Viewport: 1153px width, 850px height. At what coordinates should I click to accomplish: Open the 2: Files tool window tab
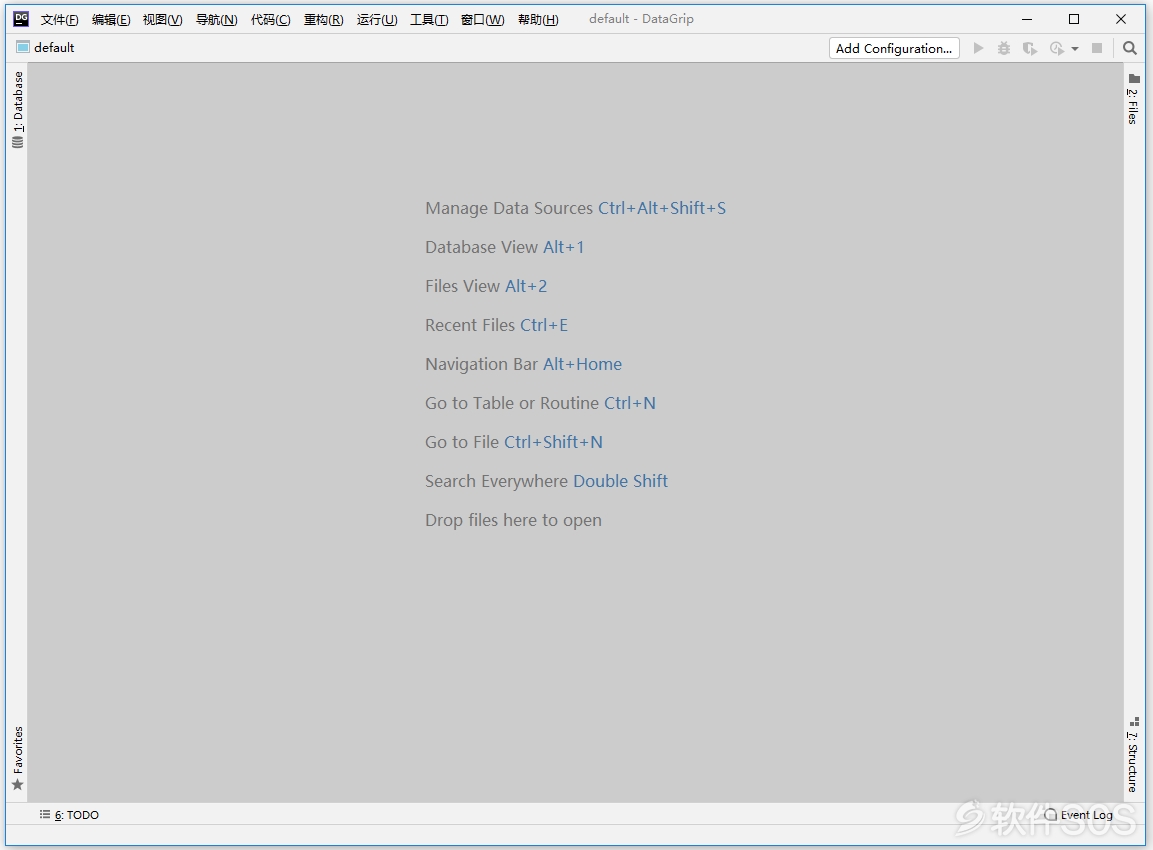1134,99
